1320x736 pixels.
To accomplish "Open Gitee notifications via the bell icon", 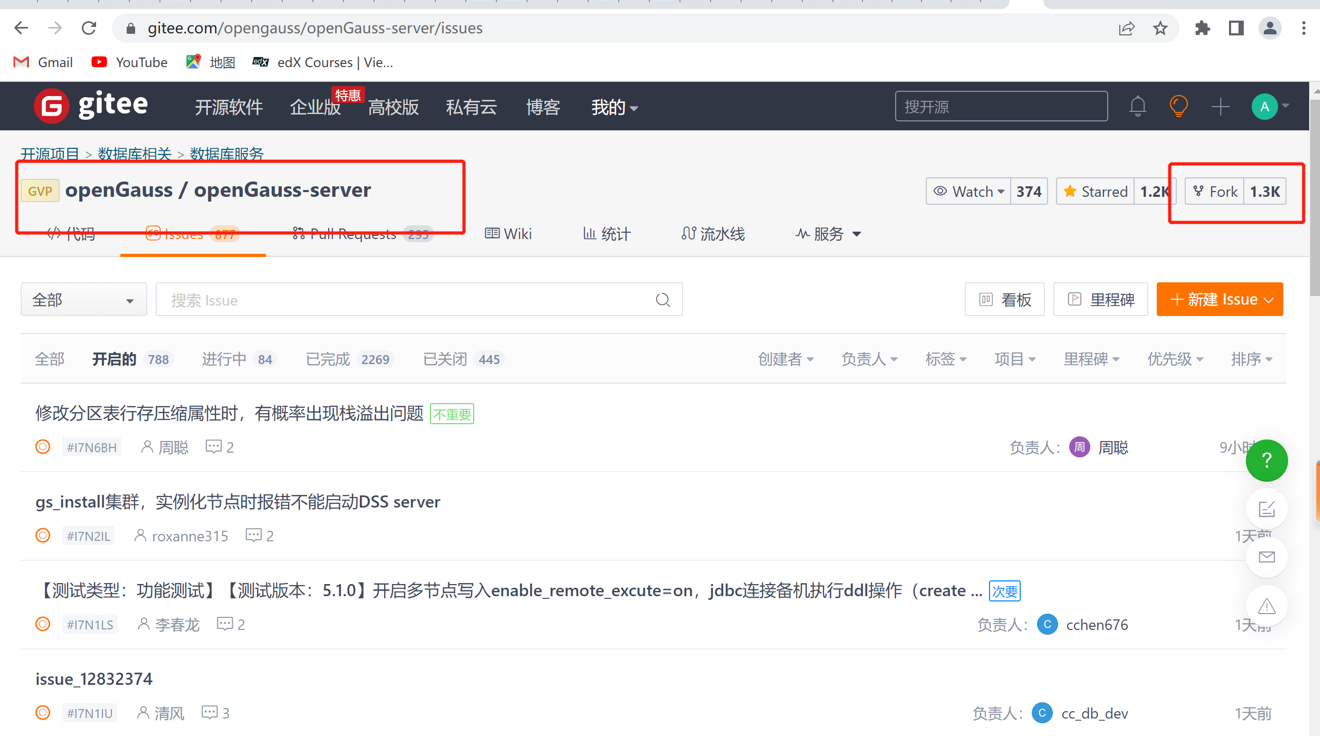I will click(1137, 106).
